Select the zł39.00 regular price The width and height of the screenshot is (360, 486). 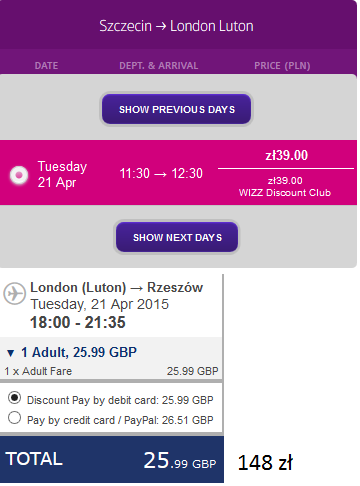click(286, 155)
